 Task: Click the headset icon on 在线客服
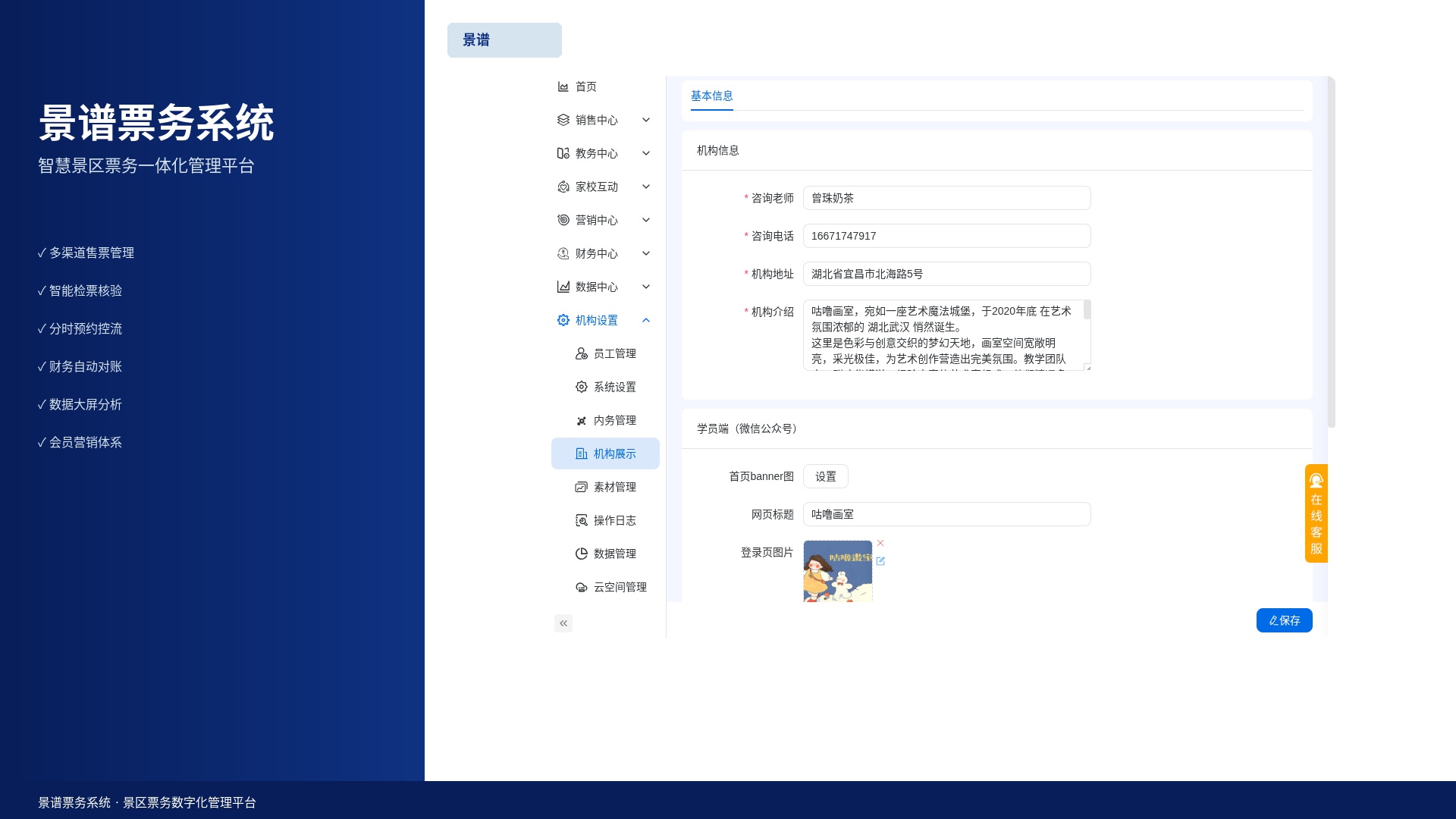click(1316, 480)
